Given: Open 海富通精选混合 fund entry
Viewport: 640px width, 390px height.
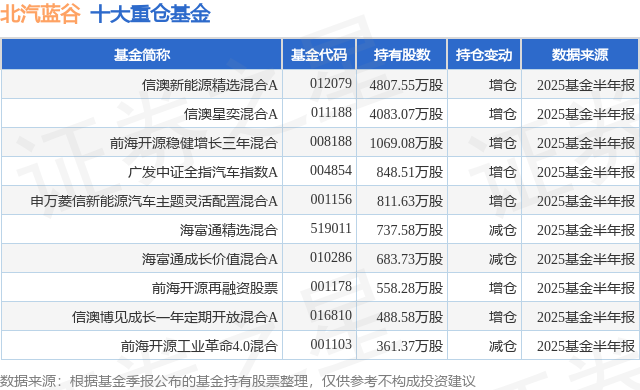Looking at the screenshot, I should click(229, 230).
